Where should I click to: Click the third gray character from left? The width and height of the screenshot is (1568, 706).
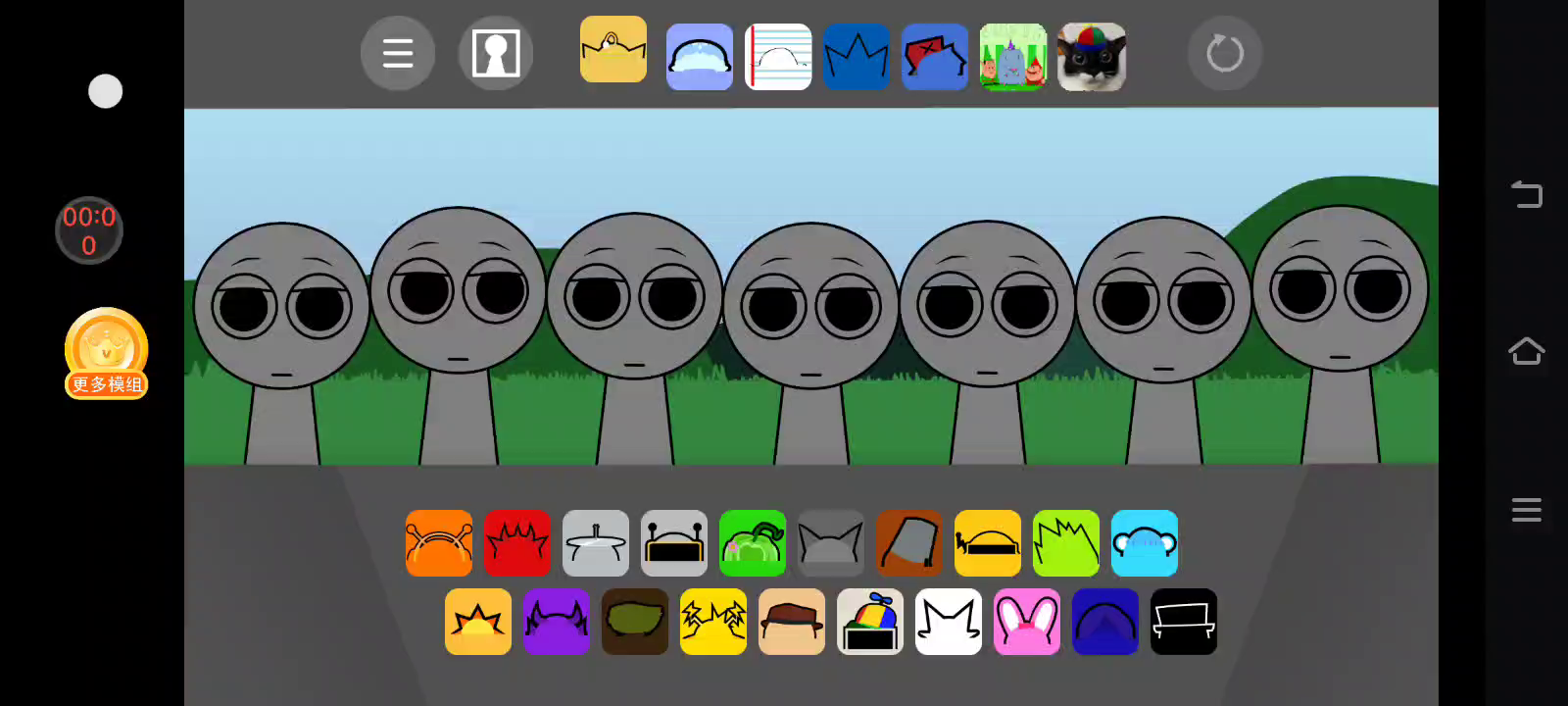635,338
